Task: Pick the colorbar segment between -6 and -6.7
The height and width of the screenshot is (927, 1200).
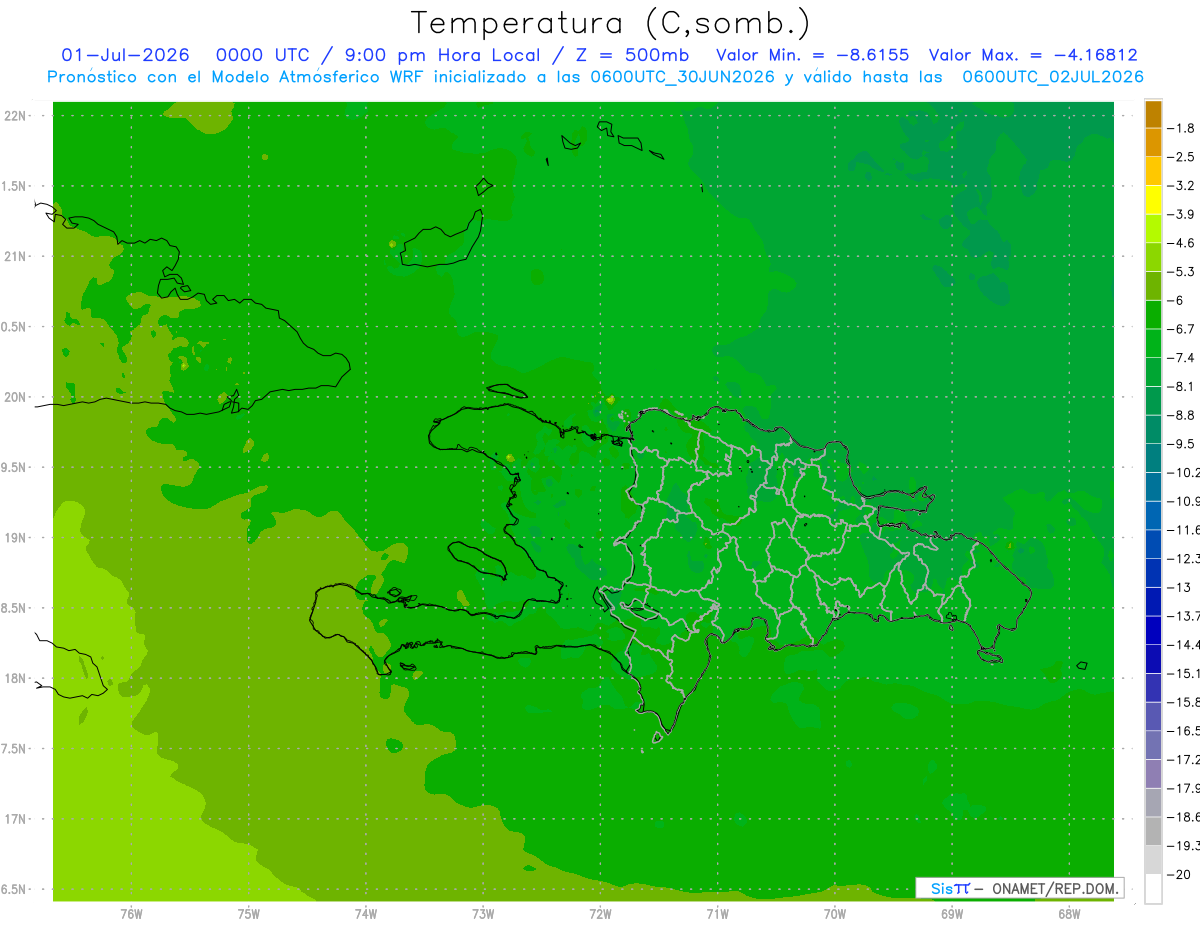Action: click(x=1153, y=315)
